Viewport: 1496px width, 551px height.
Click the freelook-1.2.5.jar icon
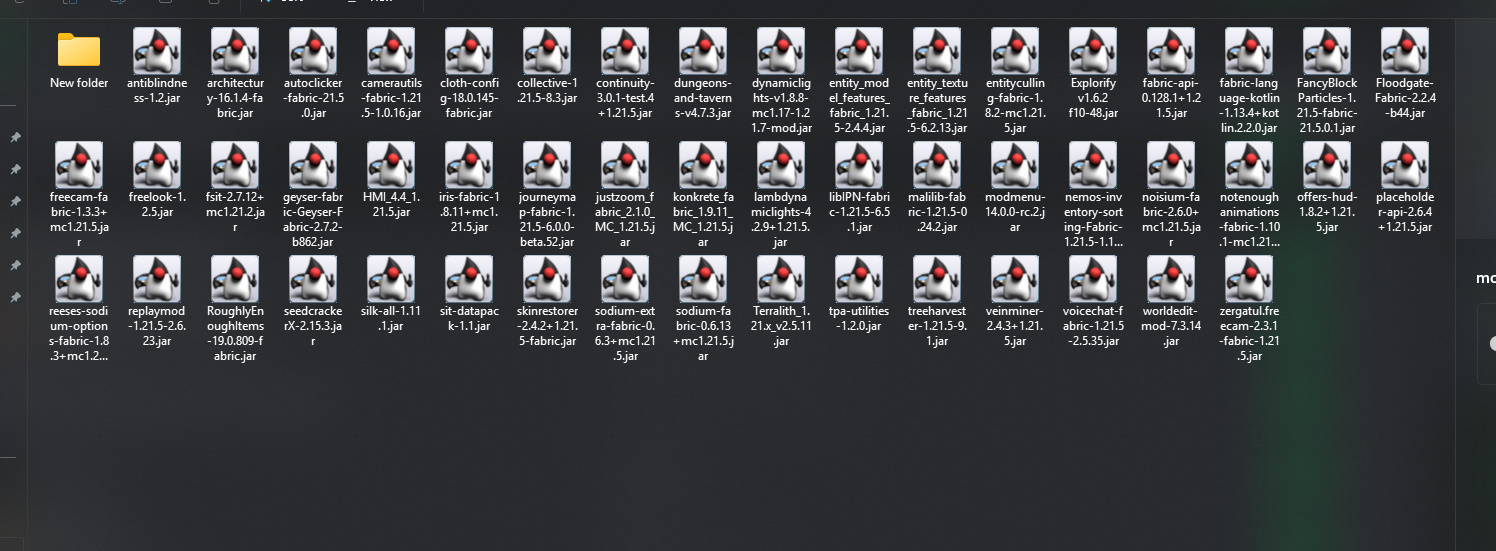(157, 165)
